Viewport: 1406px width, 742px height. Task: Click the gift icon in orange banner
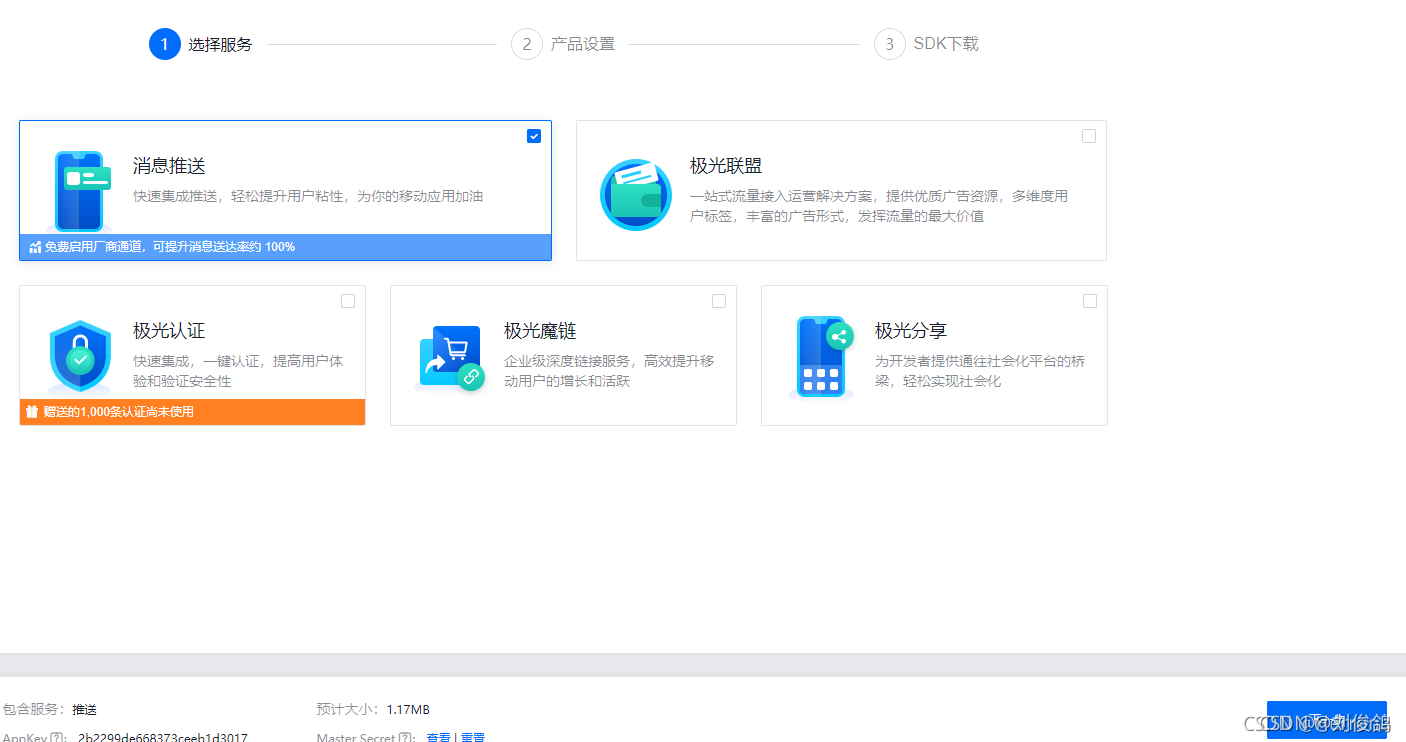tap(32, 412)
